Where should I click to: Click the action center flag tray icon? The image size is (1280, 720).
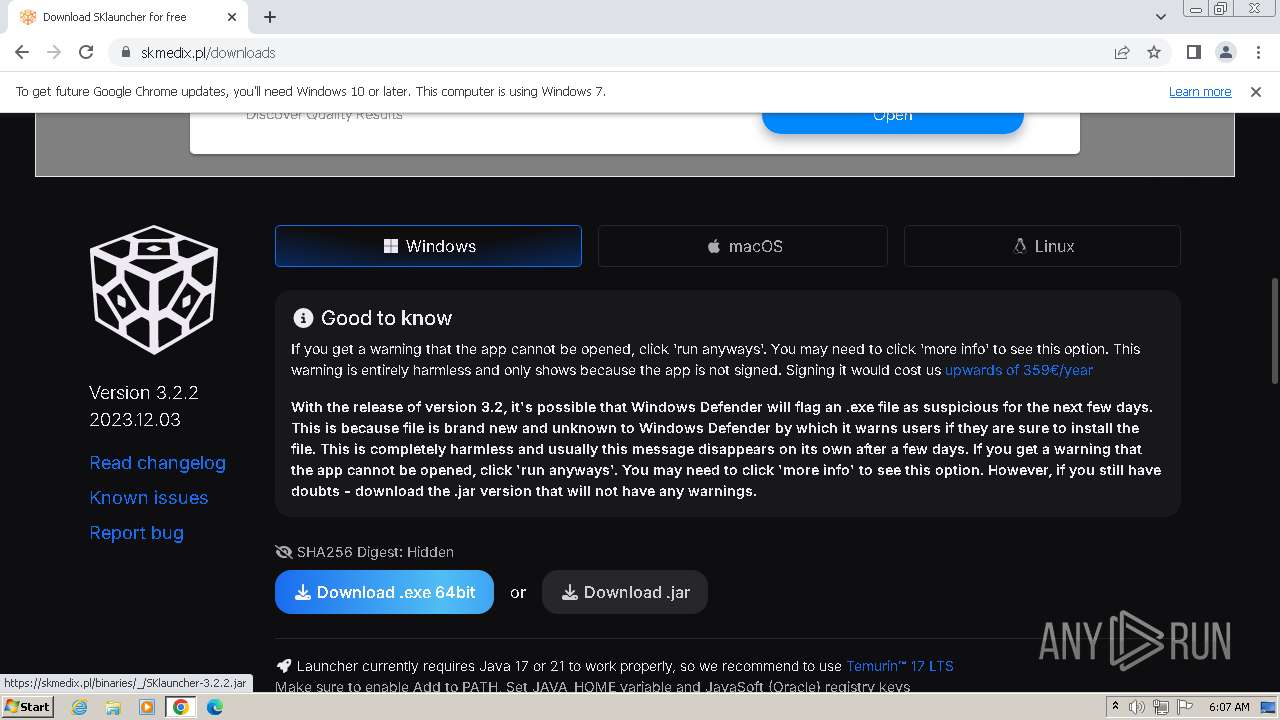coord(1185,707)
